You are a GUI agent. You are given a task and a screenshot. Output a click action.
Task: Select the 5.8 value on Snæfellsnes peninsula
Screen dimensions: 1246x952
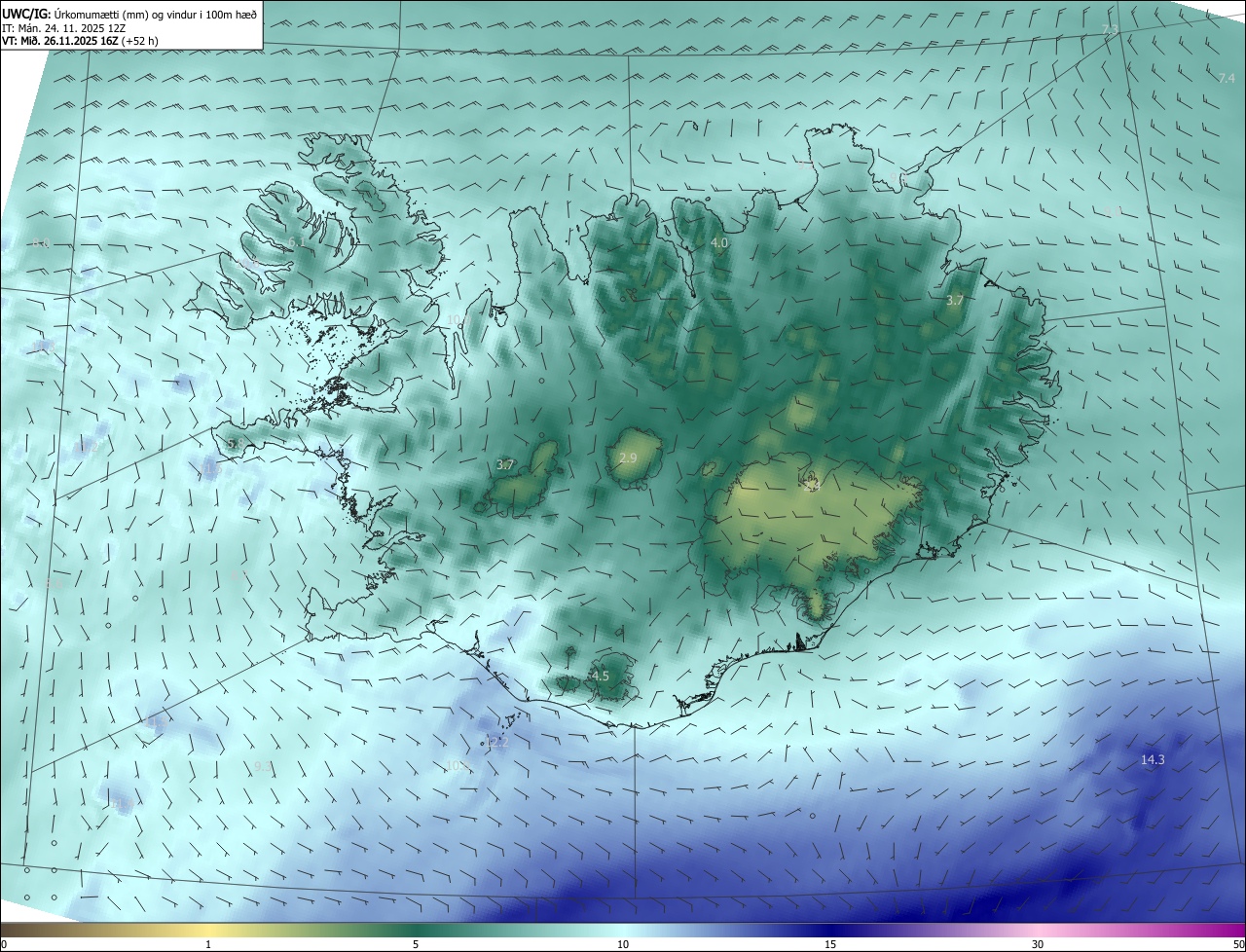[236, 444]
